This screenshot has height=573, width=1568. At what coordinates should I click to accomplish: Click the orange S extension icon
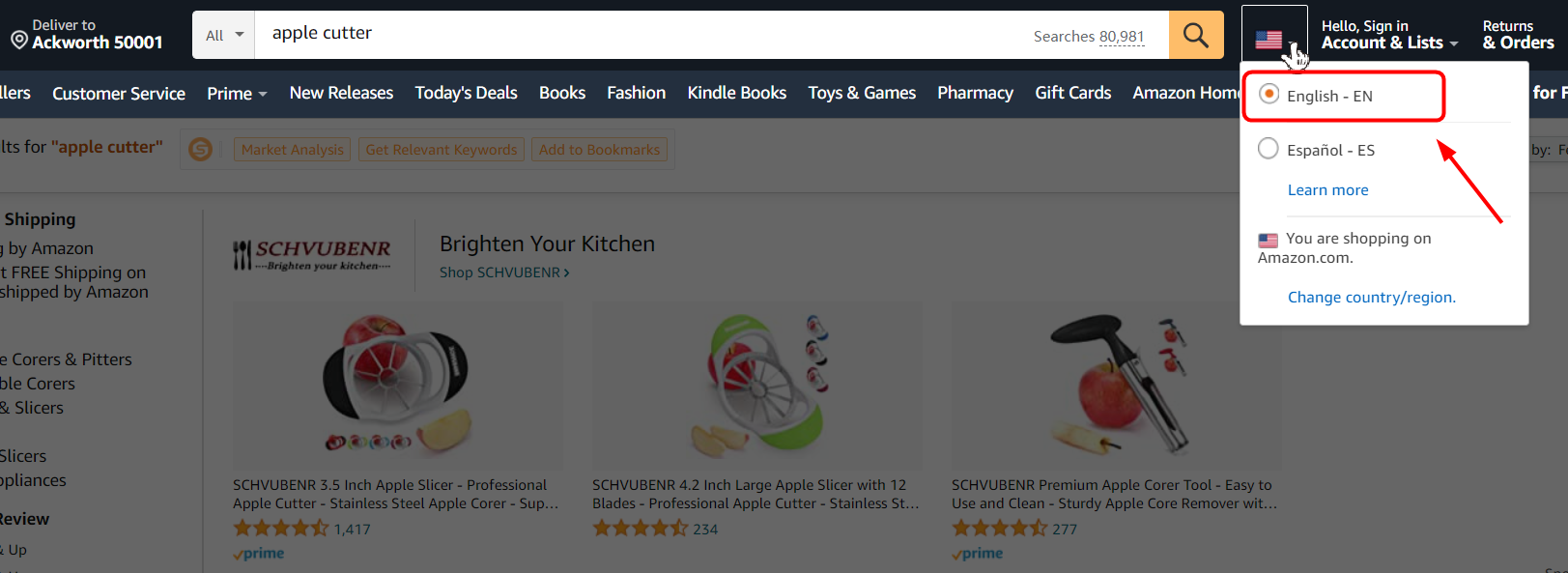click(201, 150)
